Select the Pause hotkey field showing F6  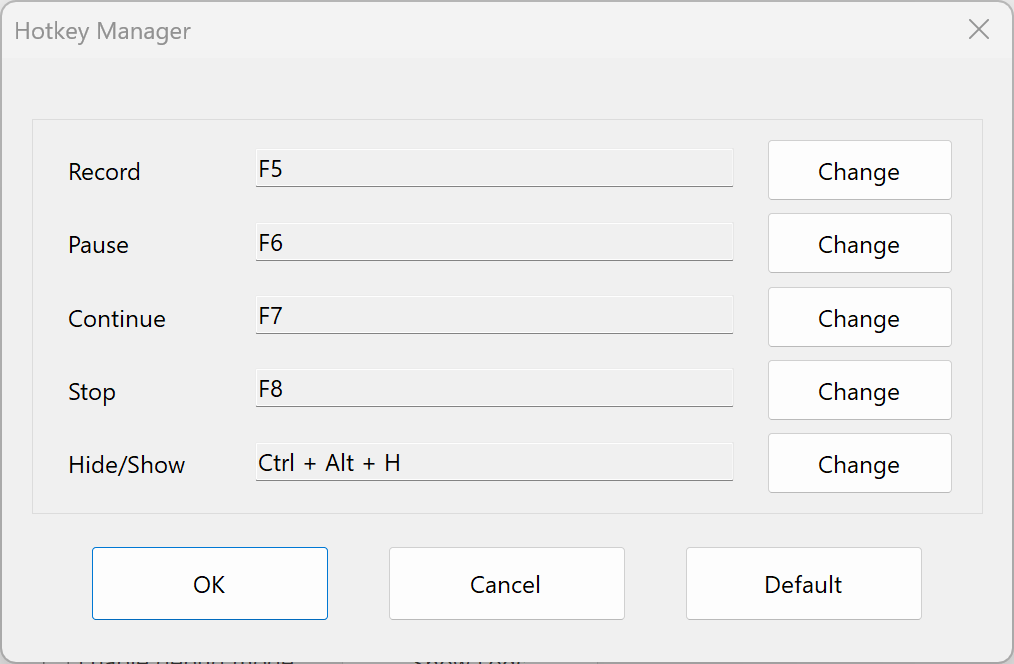pos(494,242)
